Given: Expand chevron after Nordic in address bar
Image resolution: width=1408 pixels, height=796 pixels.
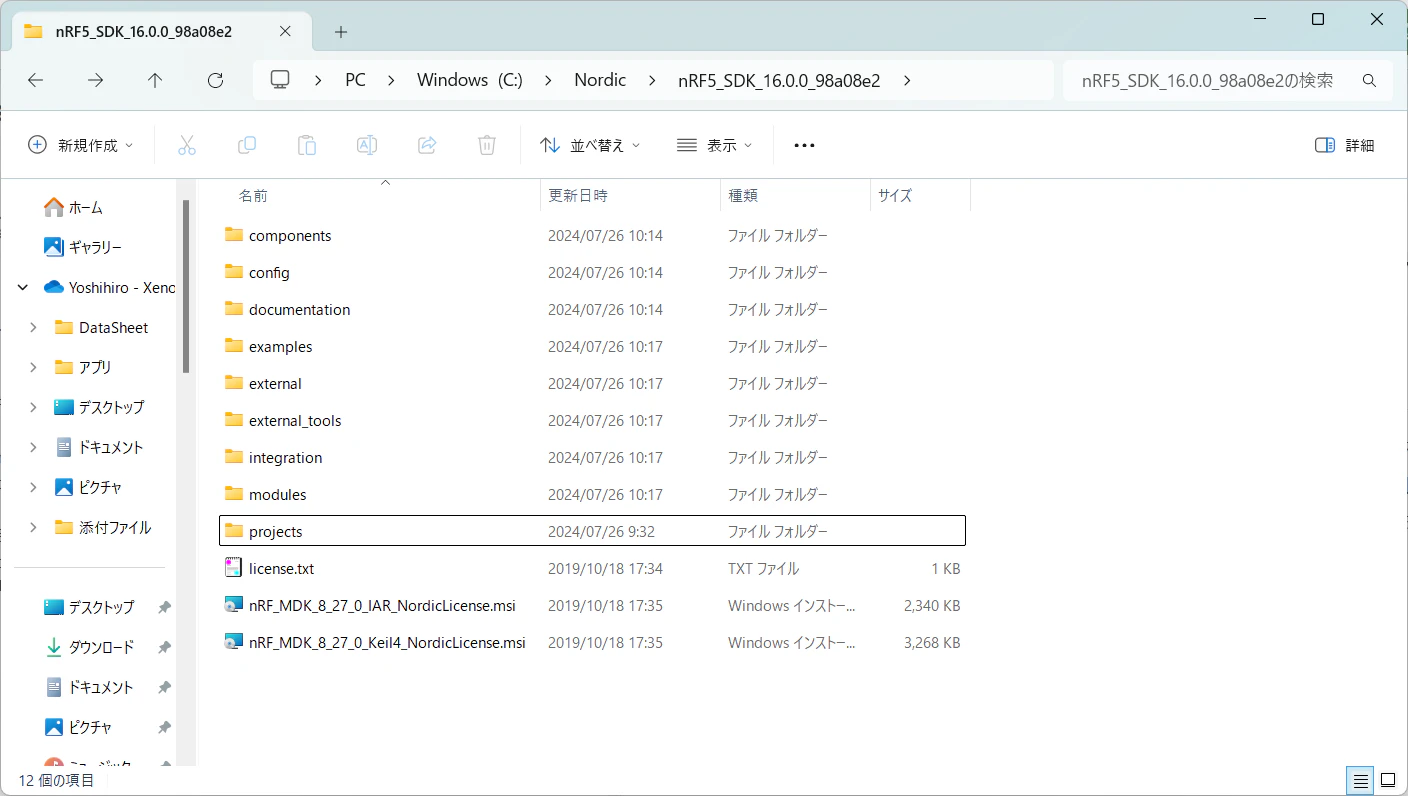Looking at the screenshot, I should [x=652, y=81].
